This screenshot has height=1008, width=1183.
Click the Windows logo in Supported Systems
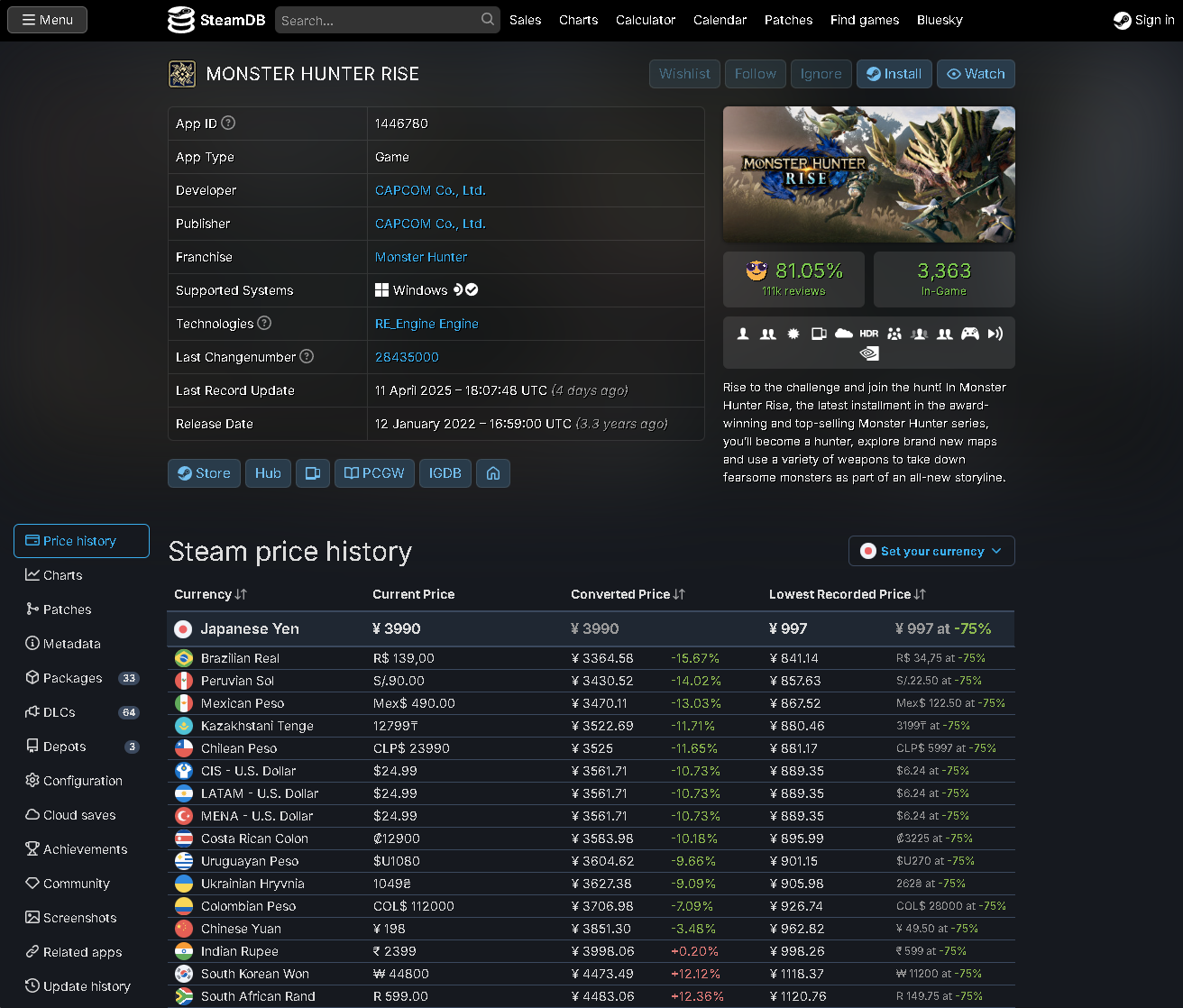click(x=382, y=290)
